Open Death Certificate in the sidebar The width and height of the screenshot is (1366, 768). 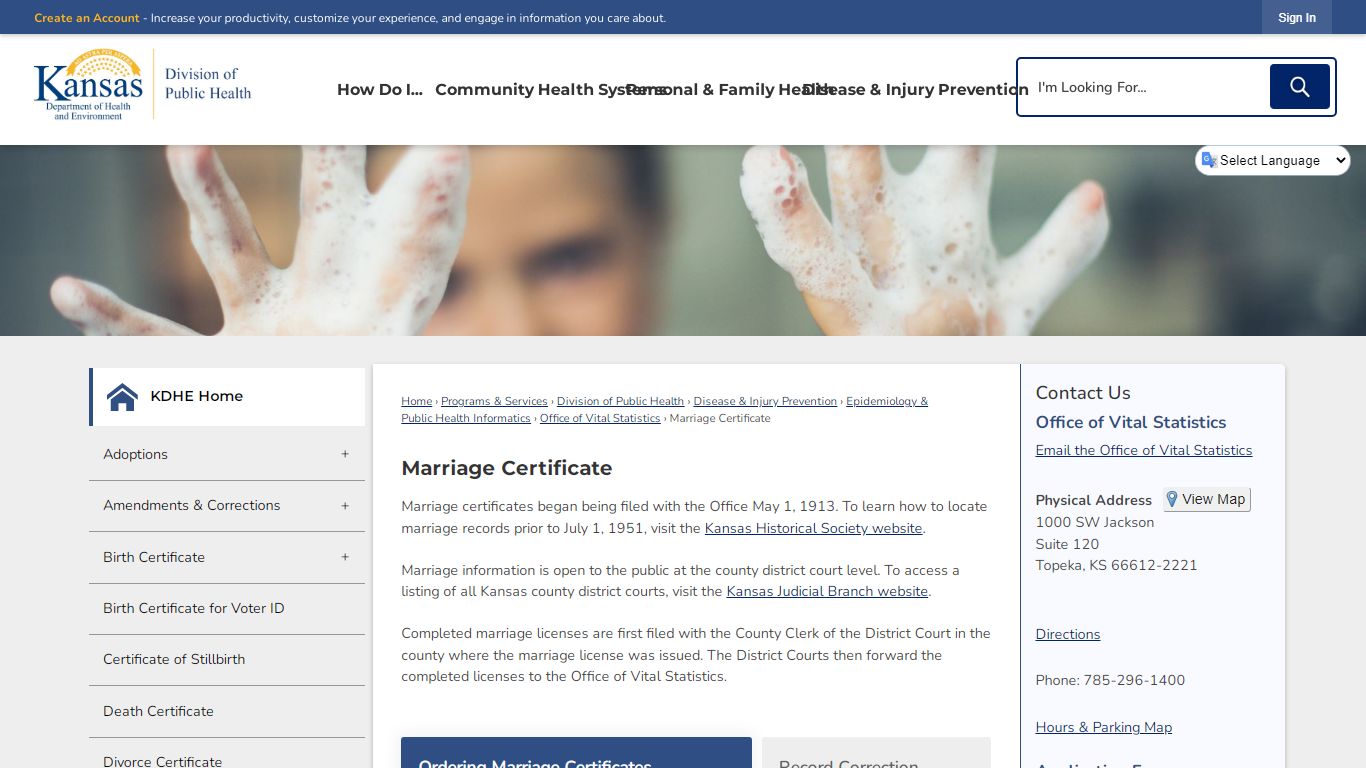227,712
